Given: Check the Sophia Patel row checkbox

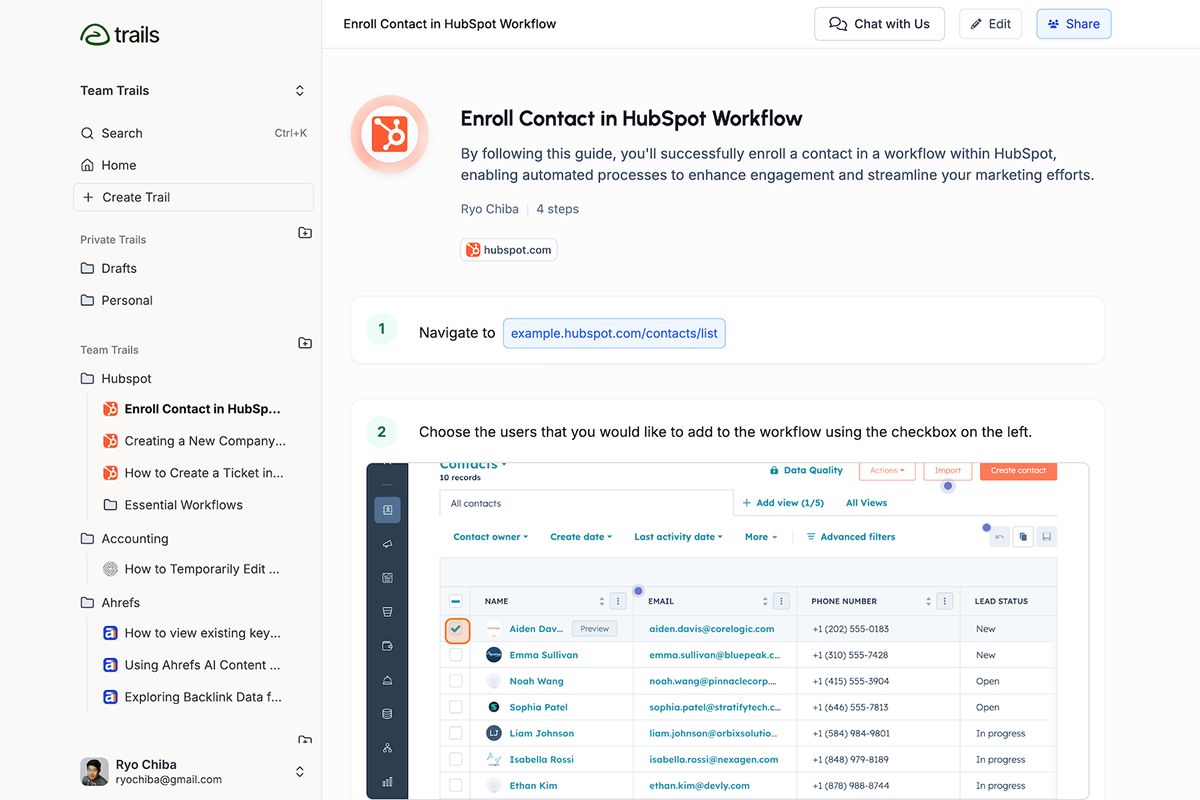Looking at the screenshot, I should coord(456,707).
